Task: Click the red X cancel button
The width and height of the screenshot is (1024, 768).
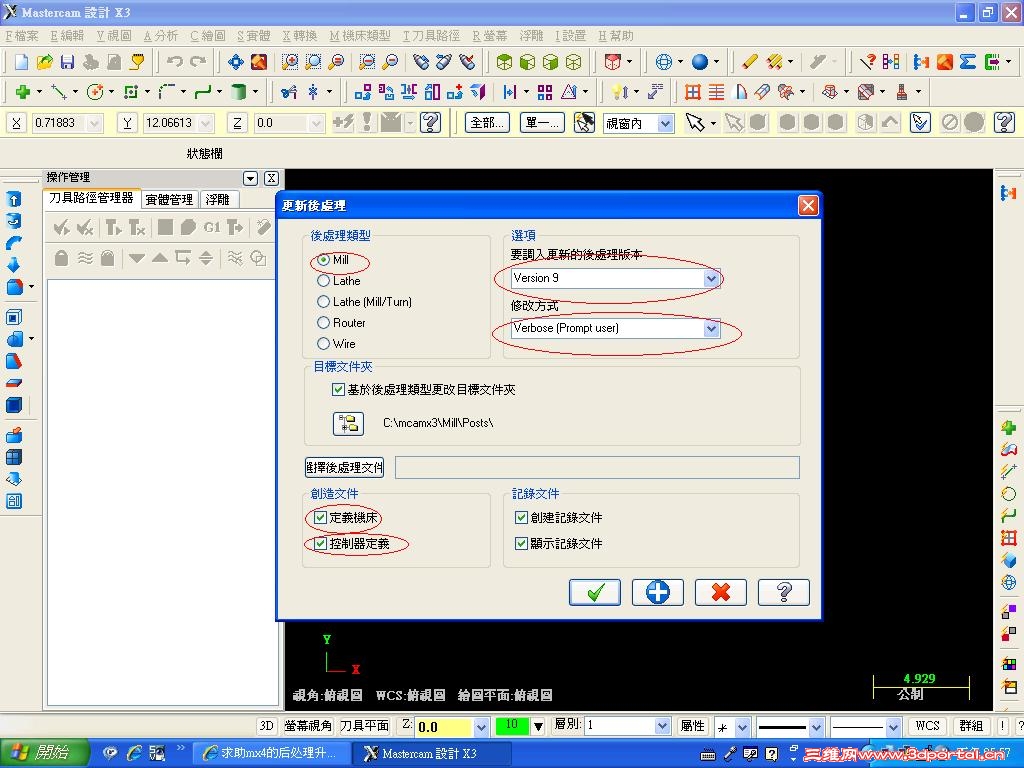Action: [720, 592]
